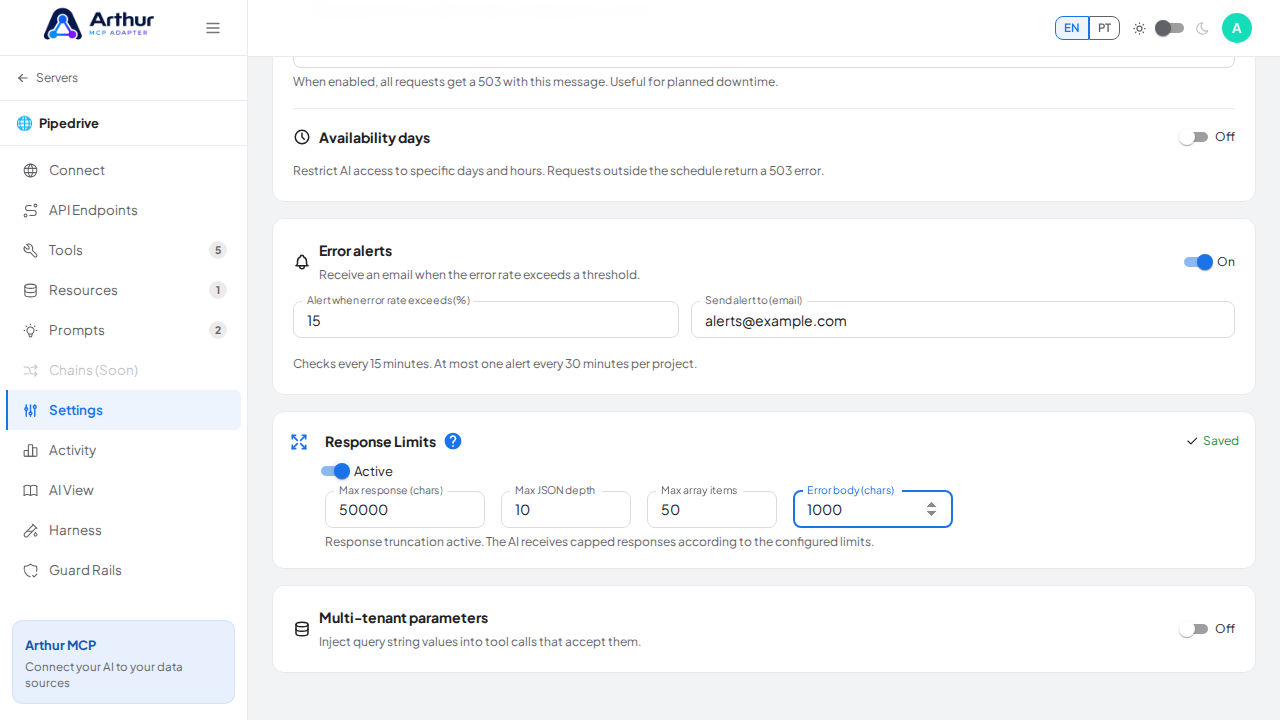Image resolution: width=1280 pixels, height=720 pixels.
Task: Switch language to EN
Action: [x=1072, y=28]
